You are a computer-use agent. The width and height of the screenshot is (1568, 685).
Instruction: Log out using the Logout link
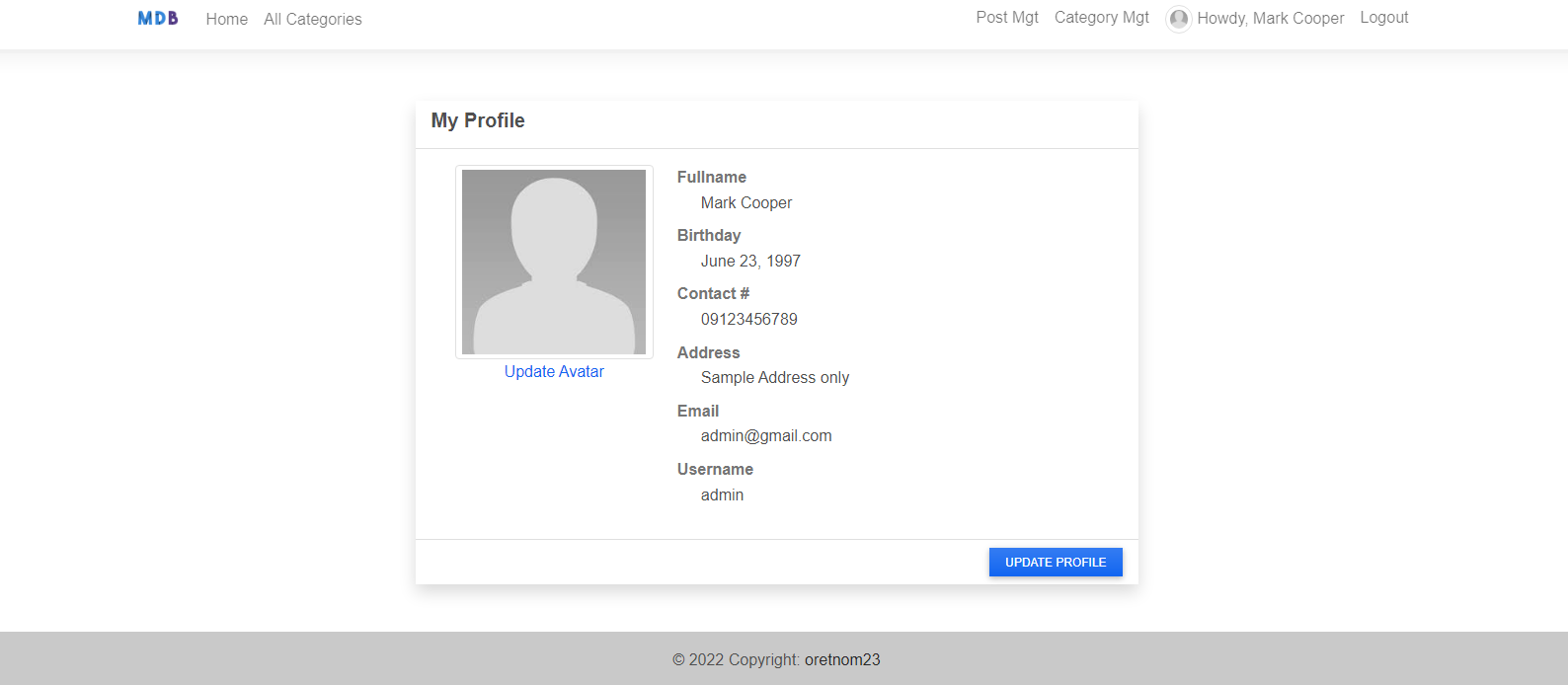click(1384, 18)
